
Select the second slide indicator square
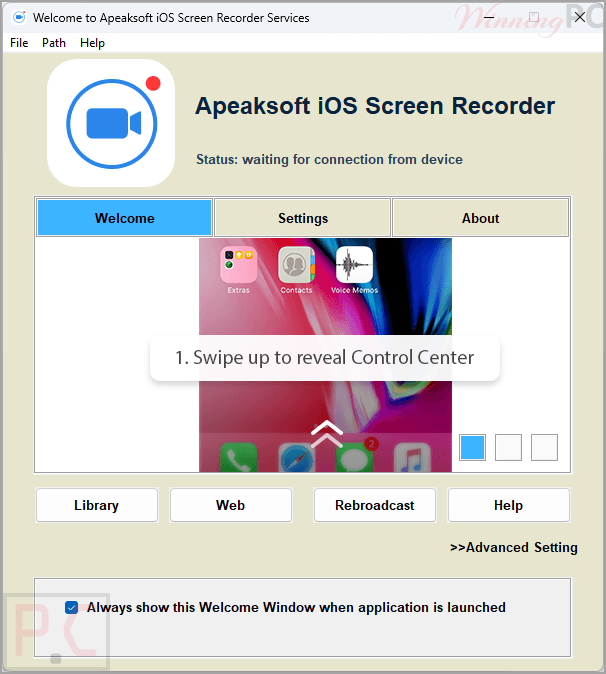tap(508, 447)
